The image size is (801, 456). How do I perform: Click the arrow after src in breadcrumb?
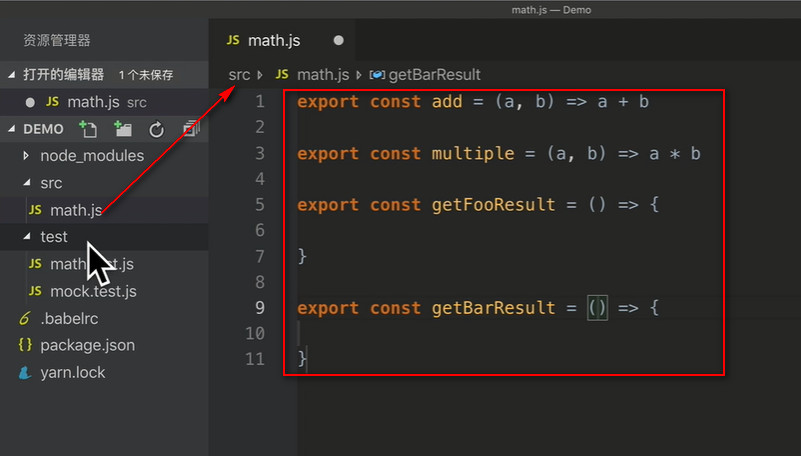pos(260,75)
